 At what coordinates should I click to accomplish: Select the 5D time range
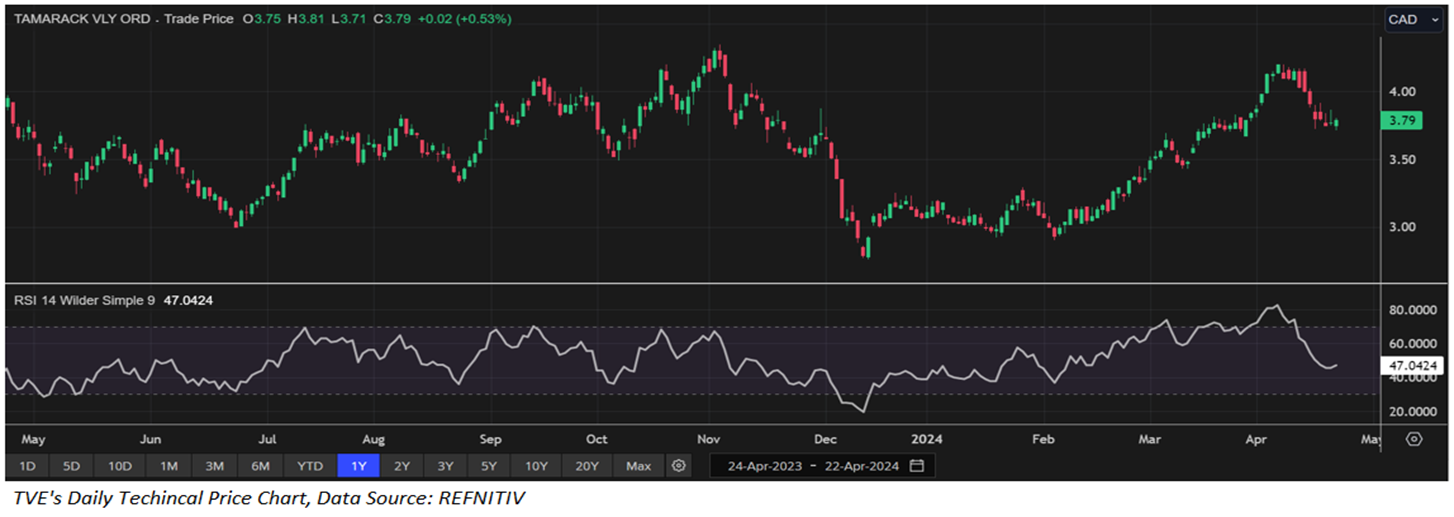(72, 466)
